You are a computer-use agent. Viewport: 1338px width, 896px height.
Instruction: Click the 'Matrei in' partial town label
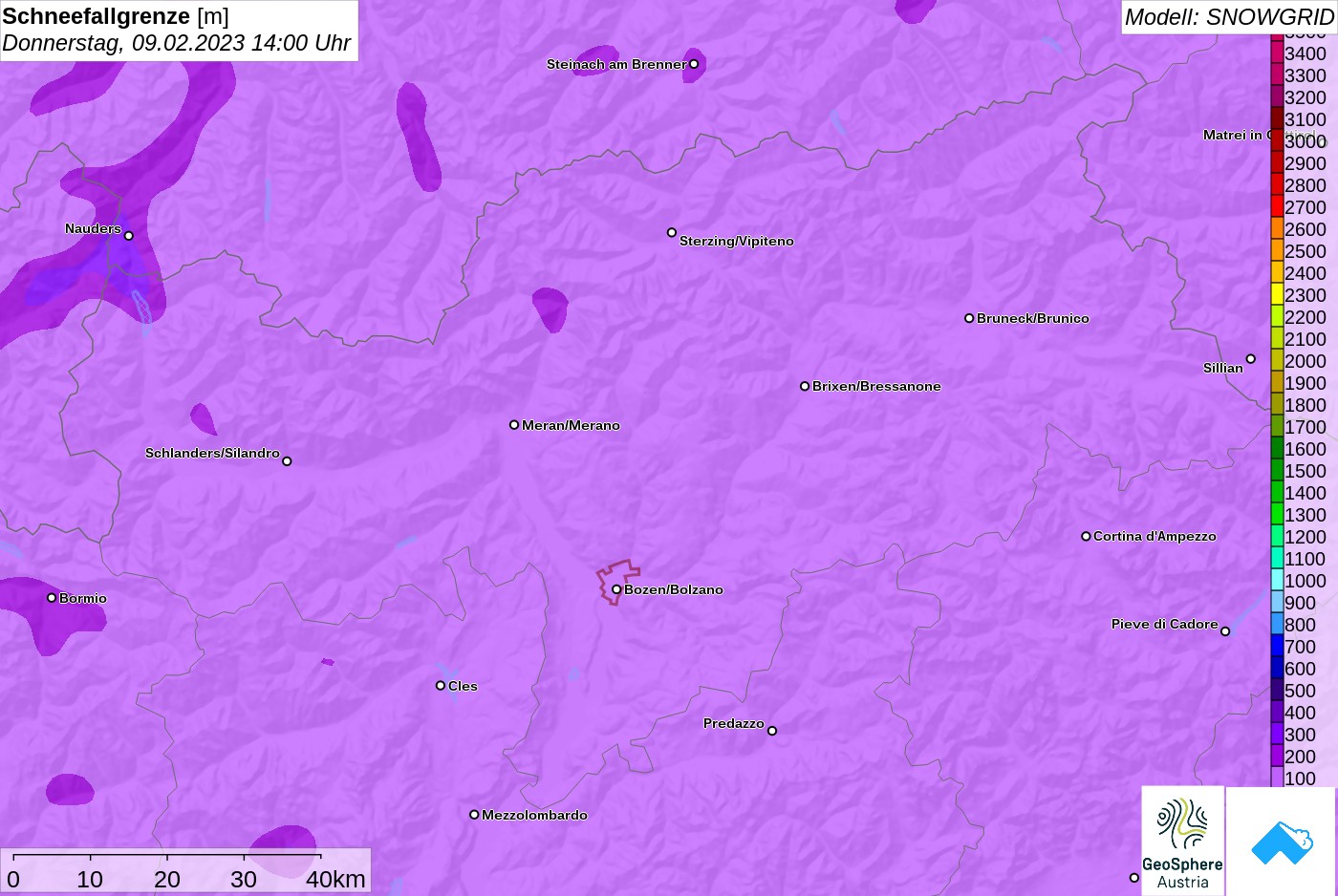pyautogui.click(x=1234, y=135)
